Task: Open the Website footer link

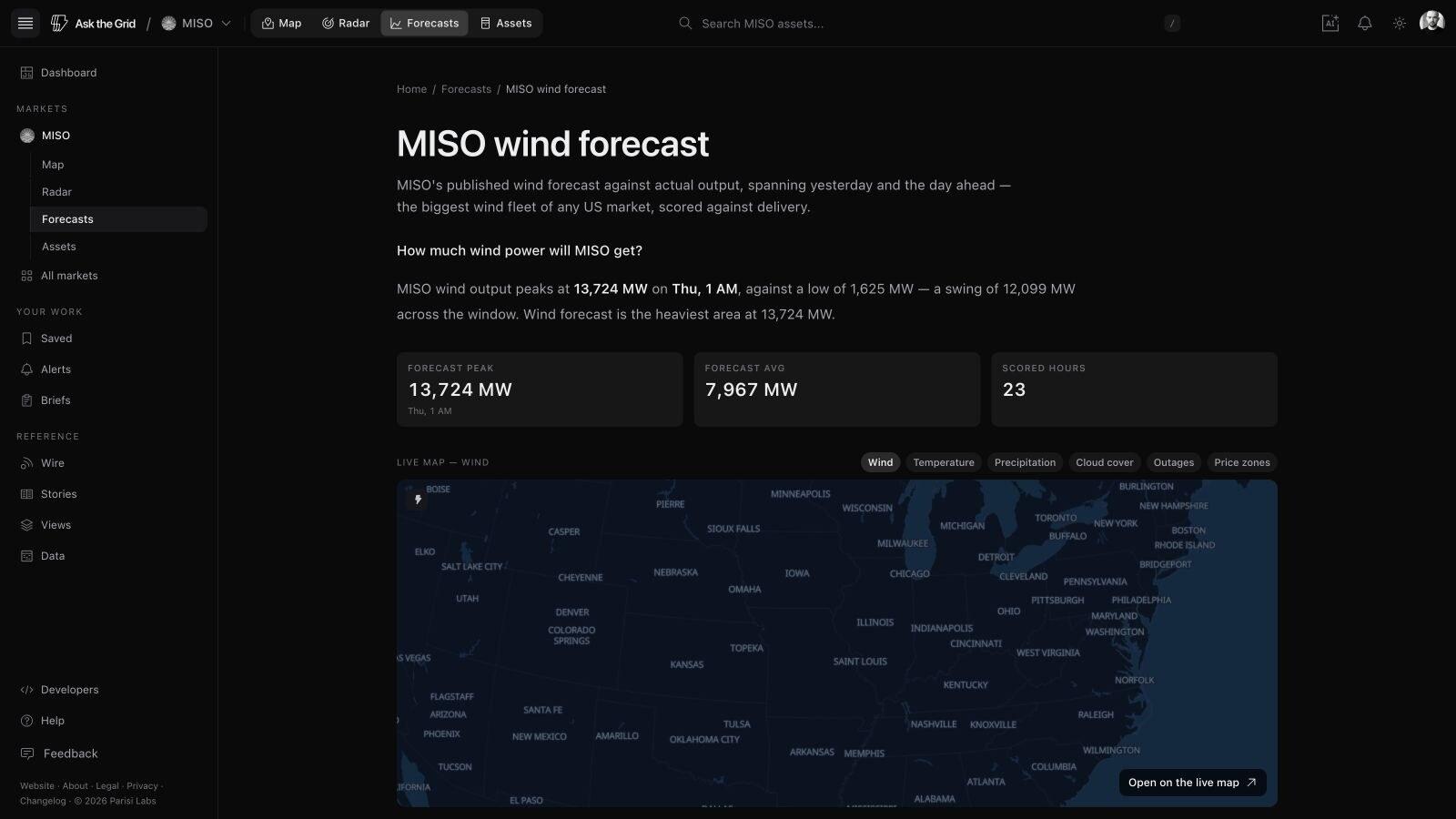Action: coord(37,786)
